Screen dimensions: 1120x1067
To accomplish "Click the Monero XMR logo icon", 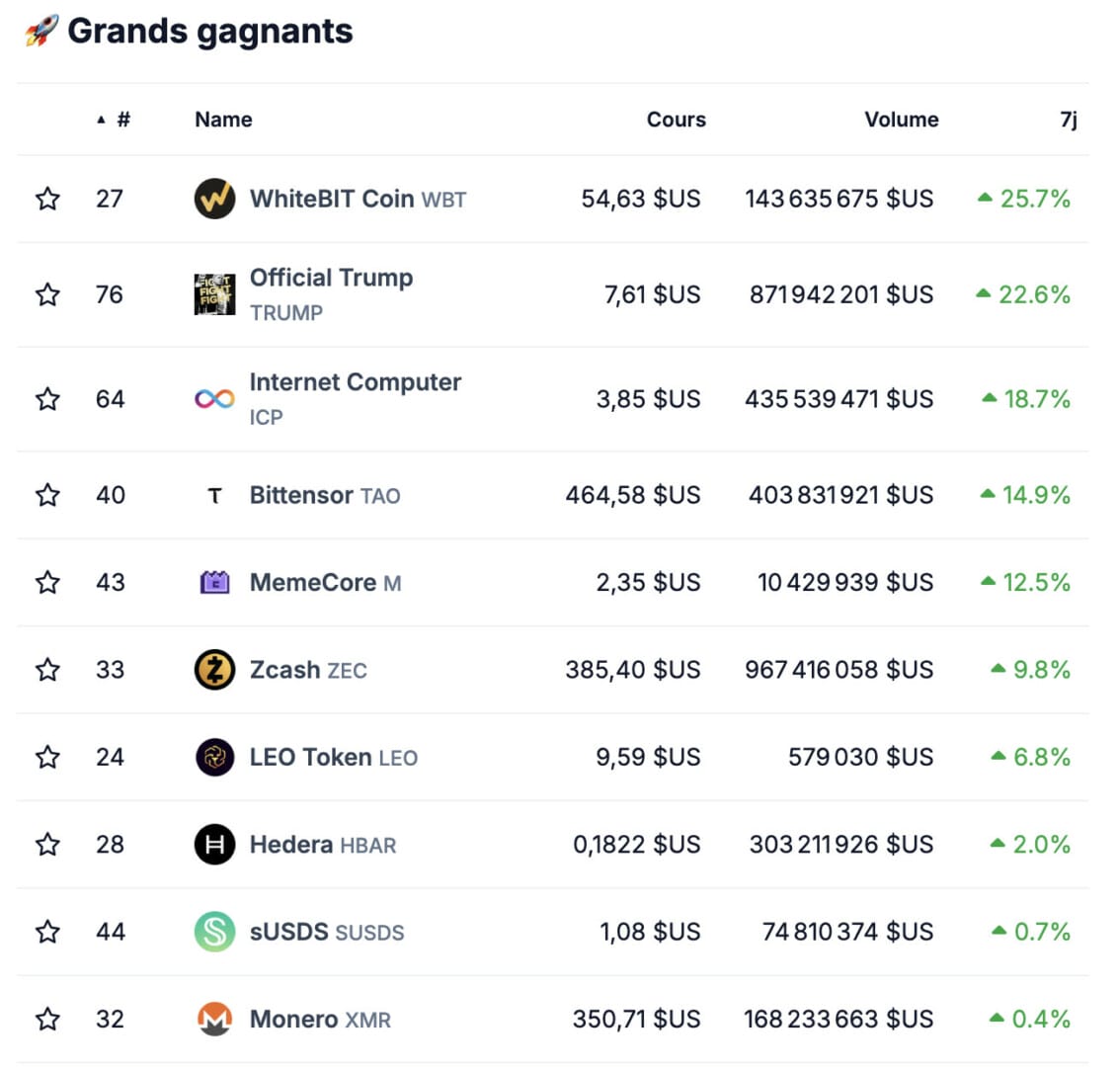I will (x=214, y=1019).
